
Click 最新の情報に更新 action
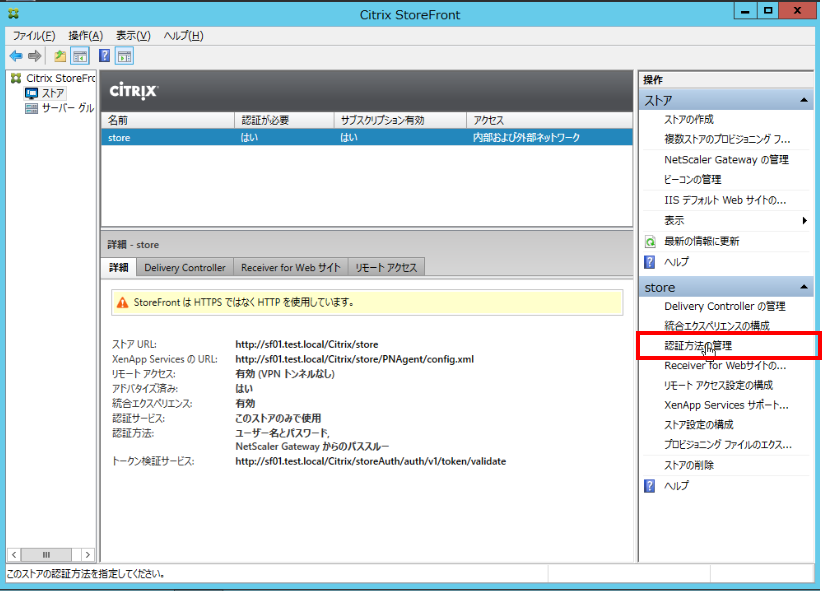point(701,241)
